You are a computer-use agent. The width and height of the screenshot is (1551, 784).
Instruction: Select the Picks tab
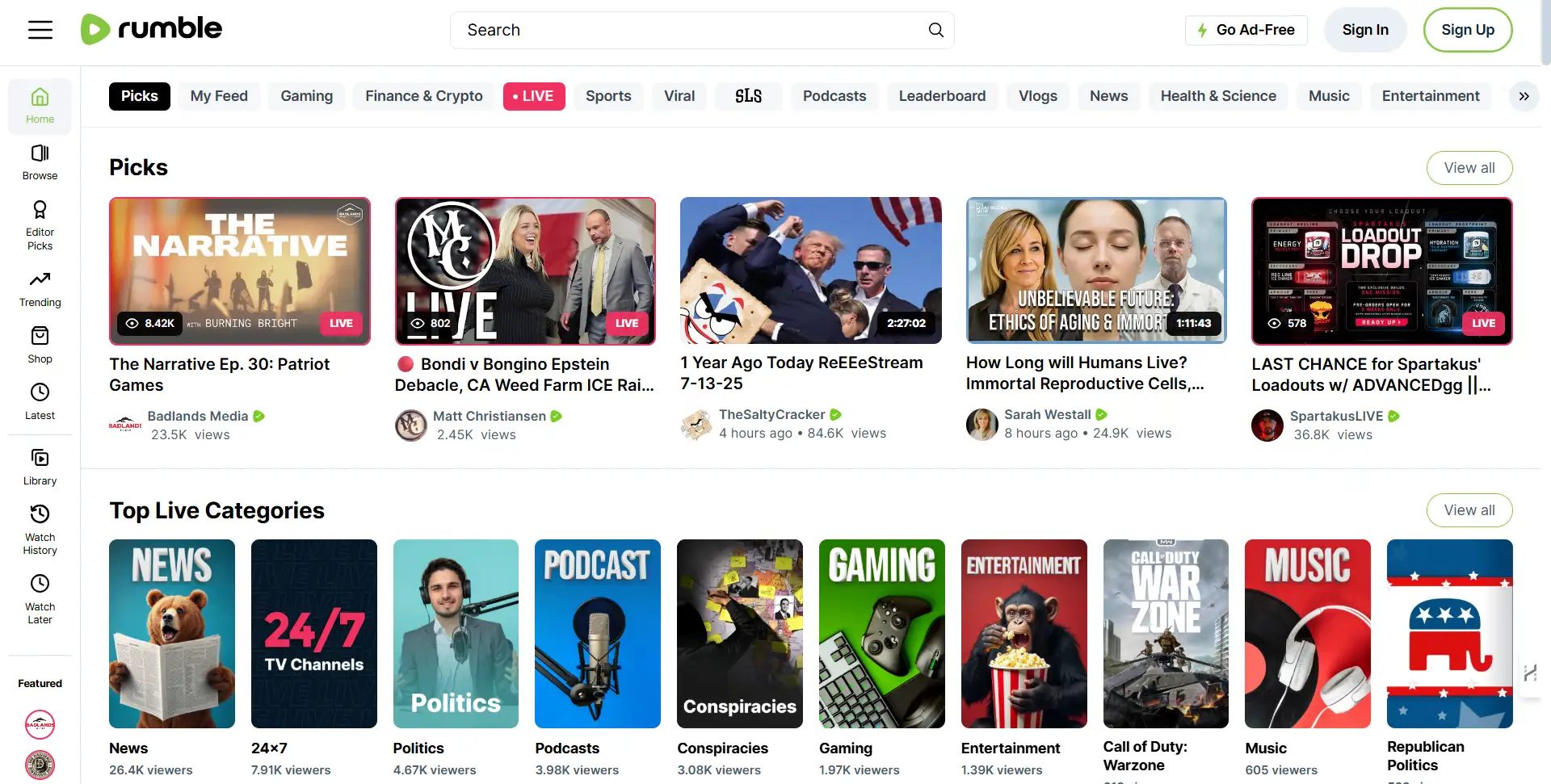(x=140, y=96)
